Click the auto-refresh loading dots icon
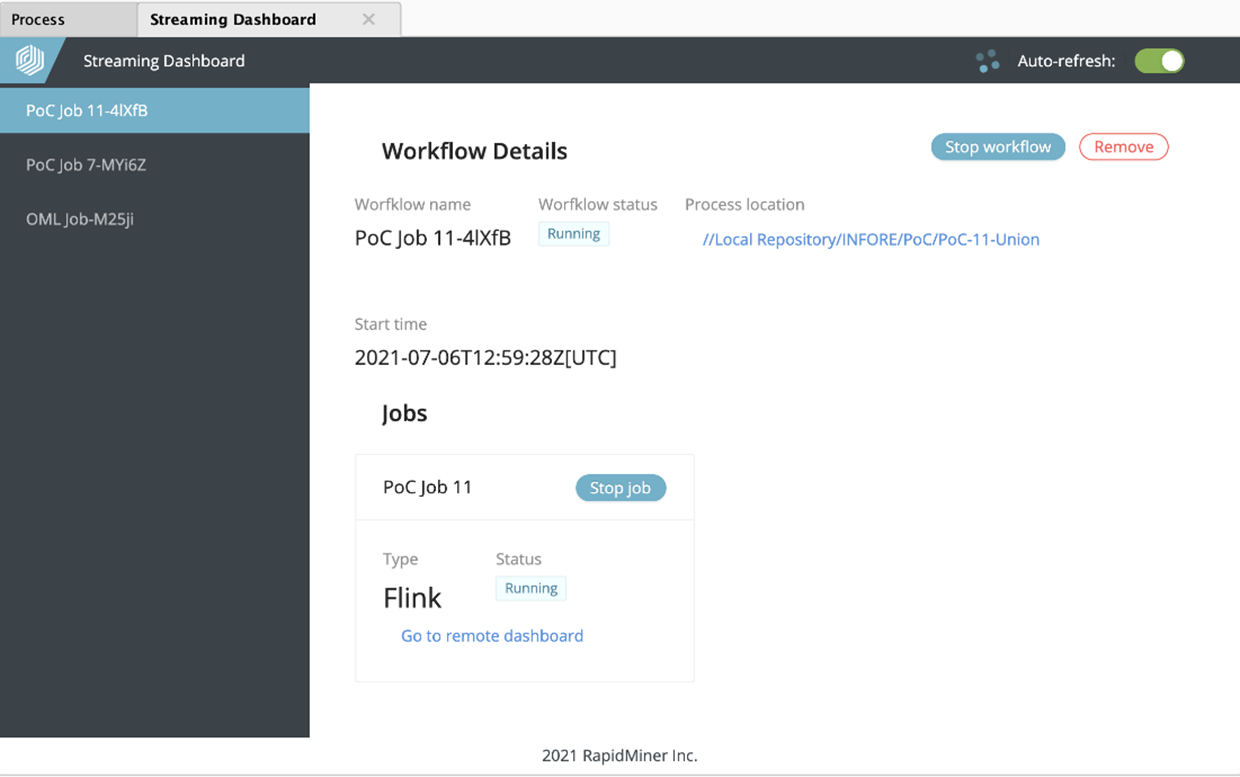The width and height of the screenshot is (1240, 777). [x=987, y=61]
